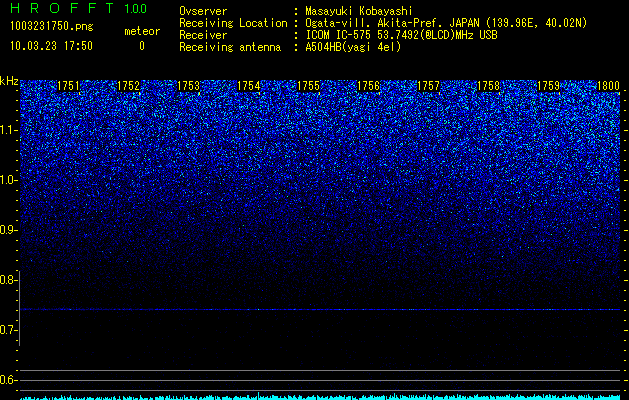Click the 0.8 kHz axis label
The image size is (629, 400).
[9, 280]
